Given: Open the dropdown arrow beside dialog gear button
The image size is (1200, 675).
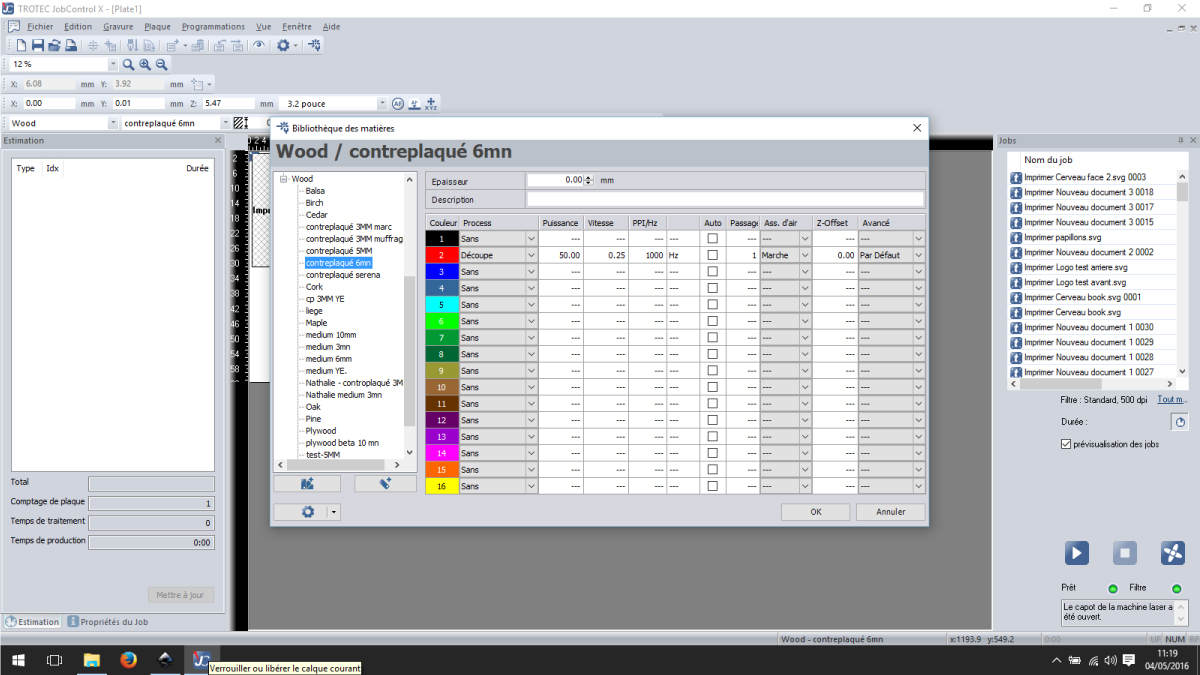Looking at the screenshot, I should click(334, 511).
